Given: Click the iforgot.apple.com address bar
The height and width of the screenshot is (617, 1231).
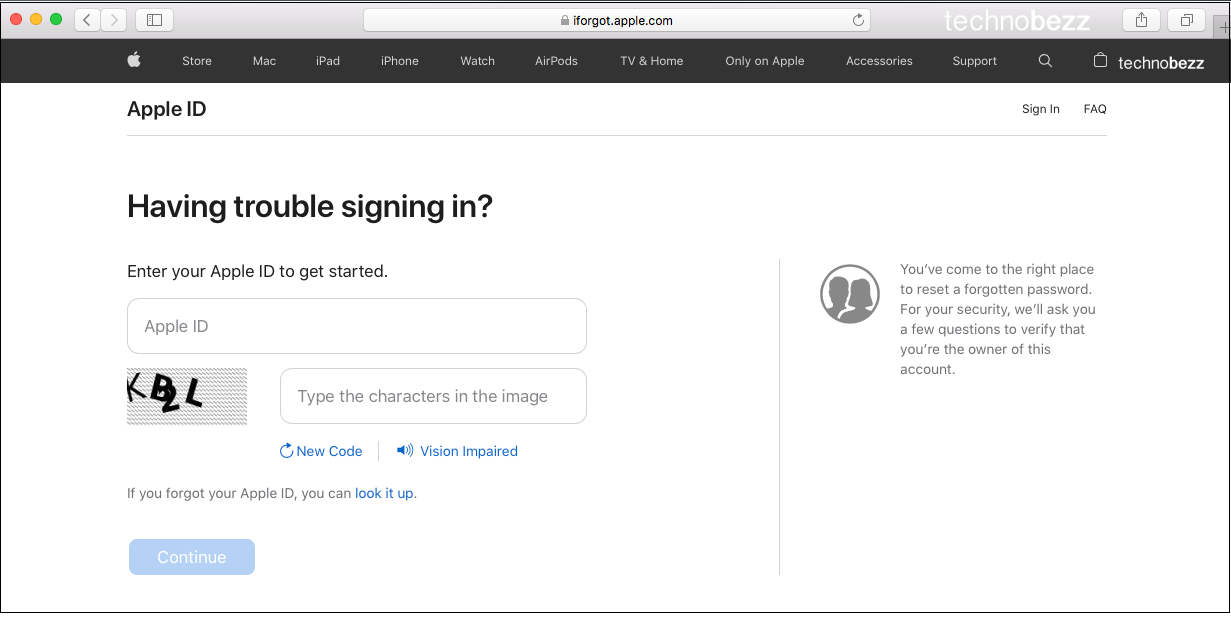Looking at the screenshot, I should [617, 20].
